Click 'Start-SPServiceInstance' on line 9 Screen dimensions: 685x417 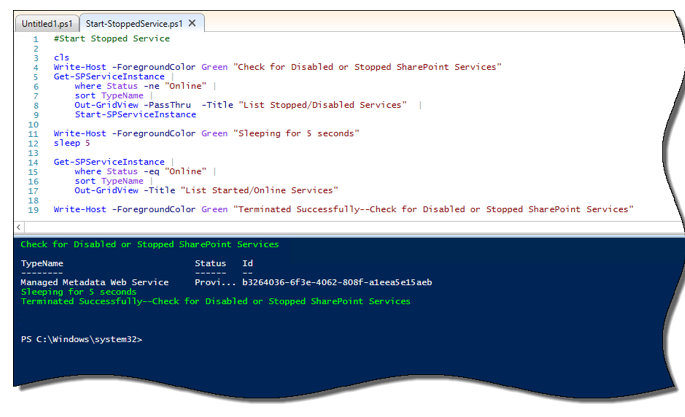135,114
